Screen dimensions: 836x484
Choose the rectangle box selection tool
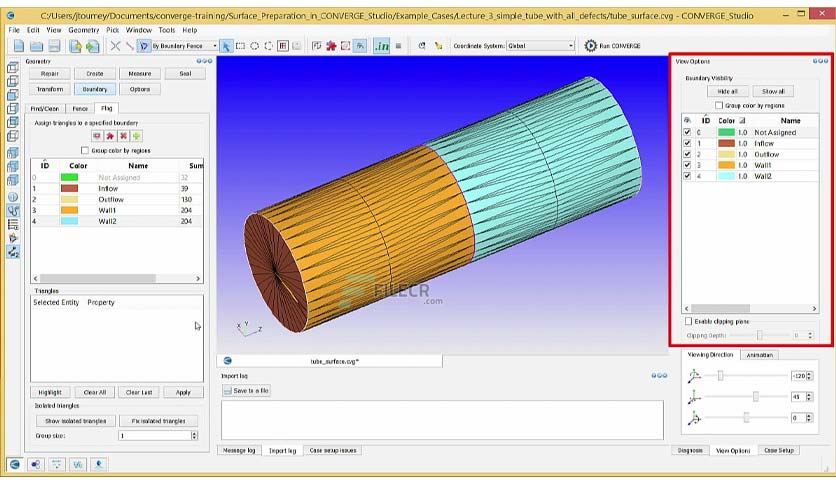pyautogui.click(x=240, y=46)
